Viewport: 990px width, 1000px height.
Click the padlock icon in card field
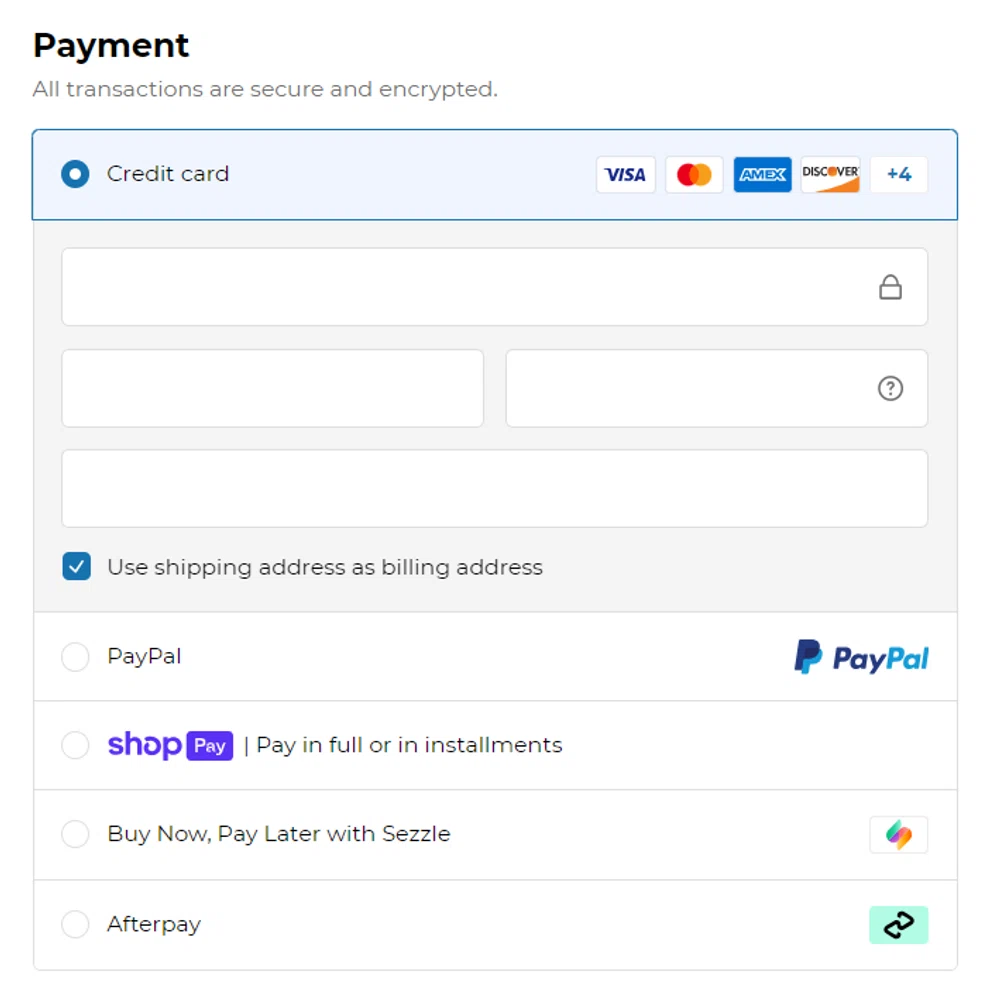click(x=890, y=288)
